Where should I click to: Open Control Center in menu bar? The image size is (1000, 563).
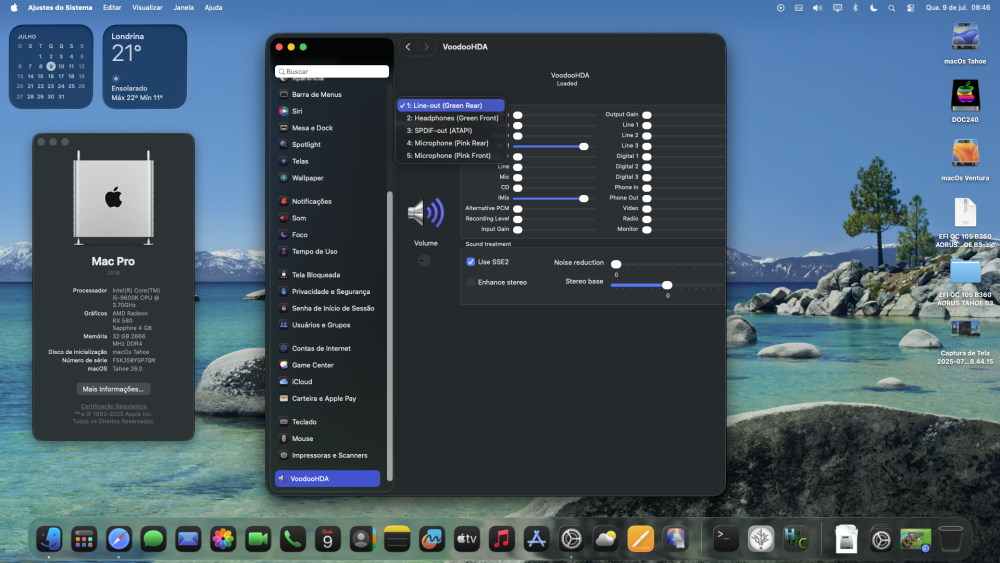point(911,8)
